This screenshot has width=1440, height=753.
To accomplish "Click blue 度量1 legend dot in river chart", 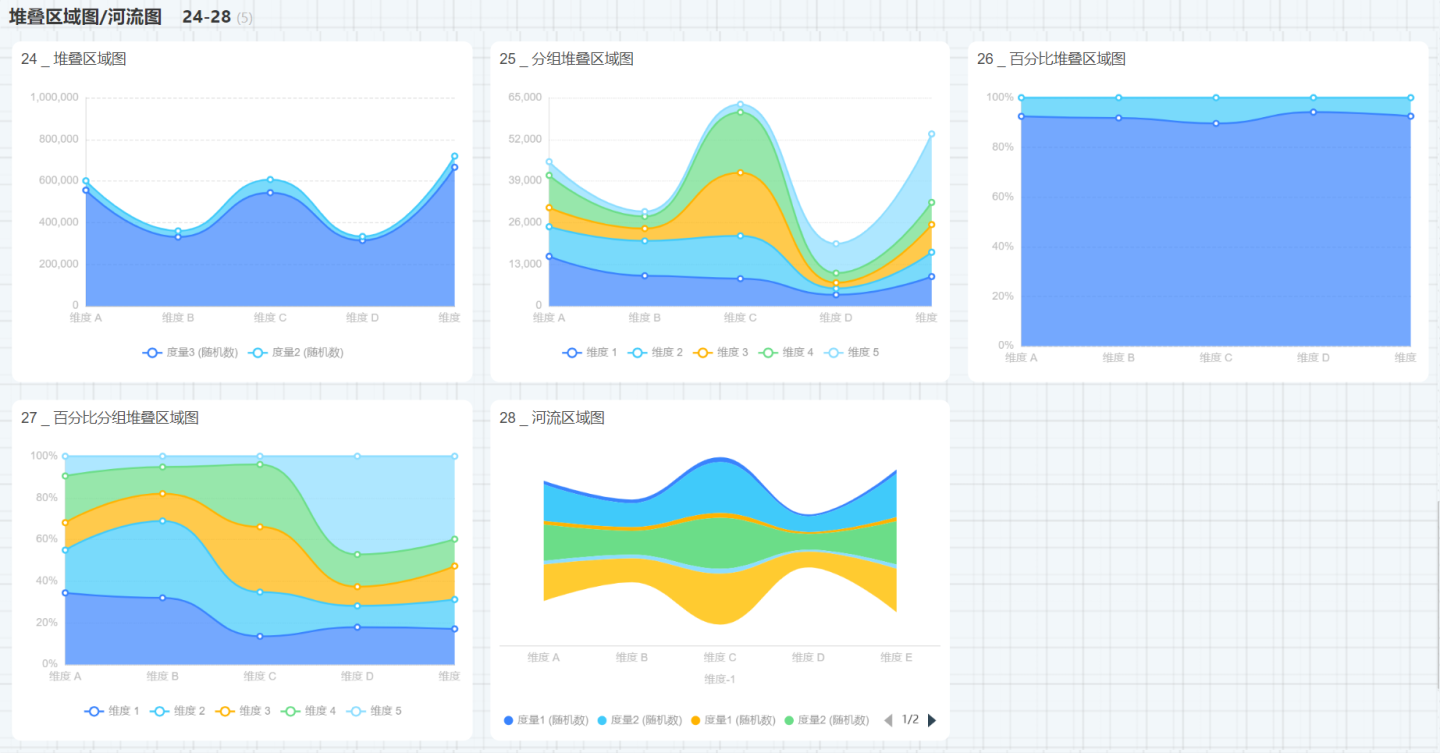I will 509,720.
